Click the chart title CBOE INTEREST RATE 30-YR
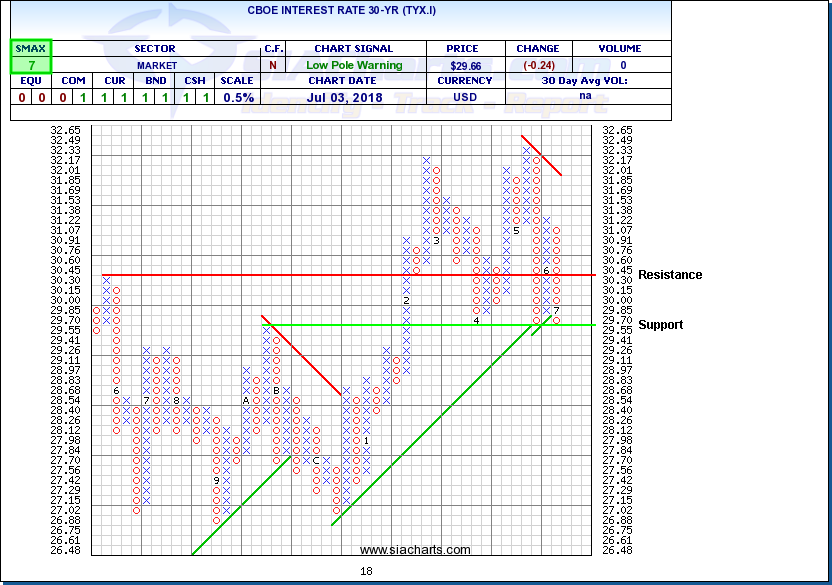 click(x=339, y=12)
